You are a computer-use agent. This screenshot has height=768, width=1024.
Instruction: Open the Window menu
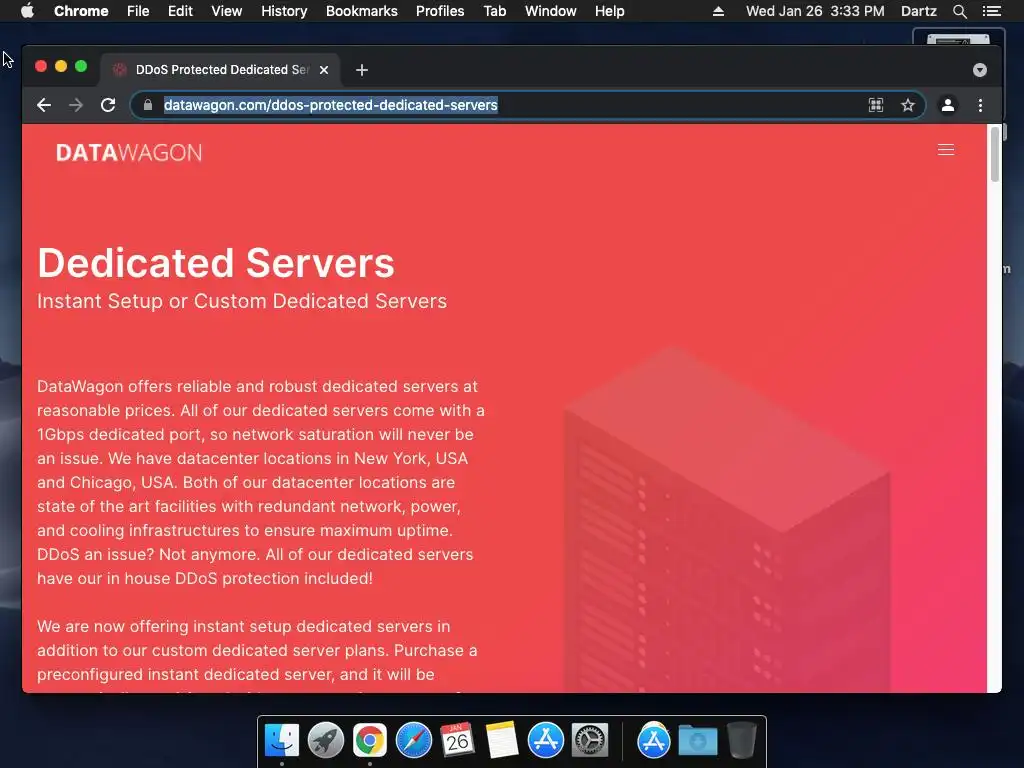pos(551,11)
